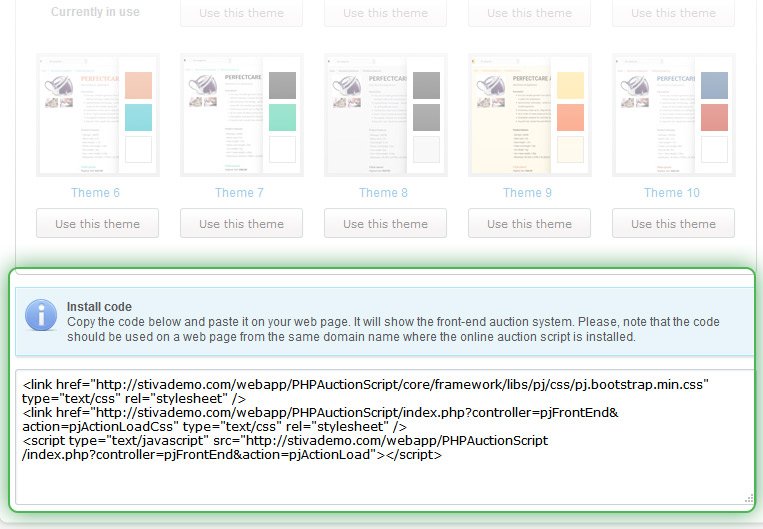Open the Theme 9 preview thumbnail
763x529 pixels.
(530, 115)
